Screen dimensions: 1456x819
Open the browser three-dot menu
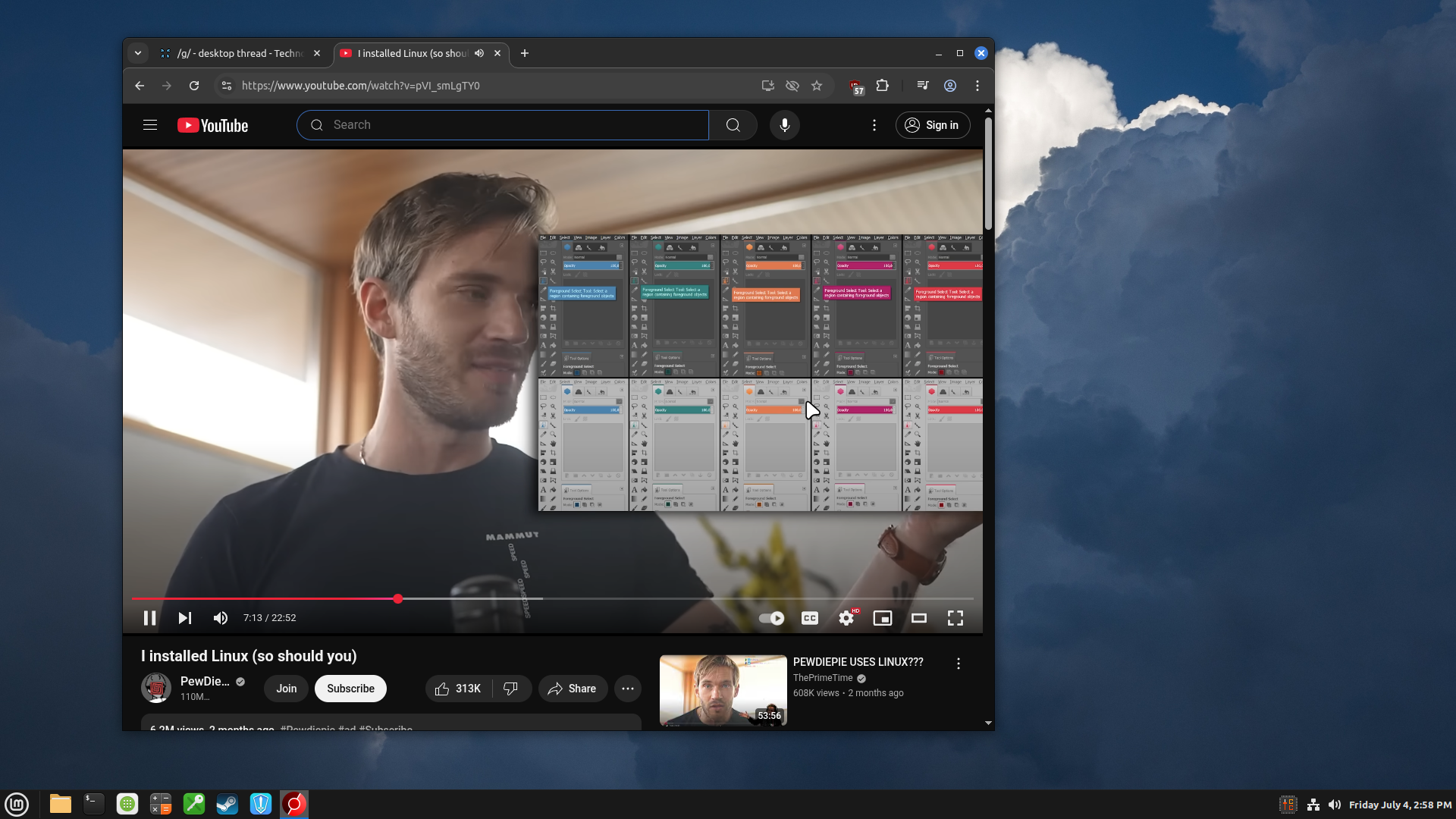click(x=977, y=86)
